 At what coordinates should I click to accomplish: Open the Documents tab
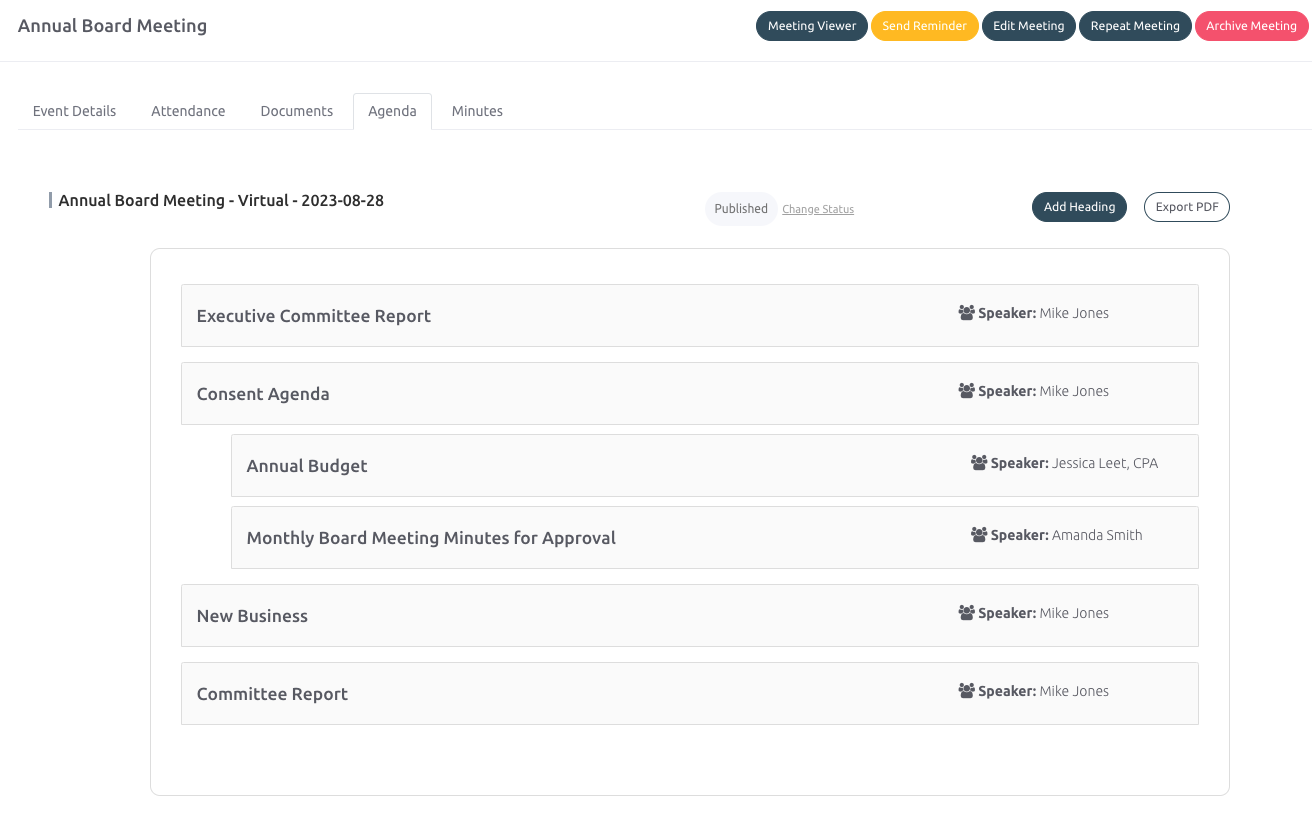[x=296, y=111]
